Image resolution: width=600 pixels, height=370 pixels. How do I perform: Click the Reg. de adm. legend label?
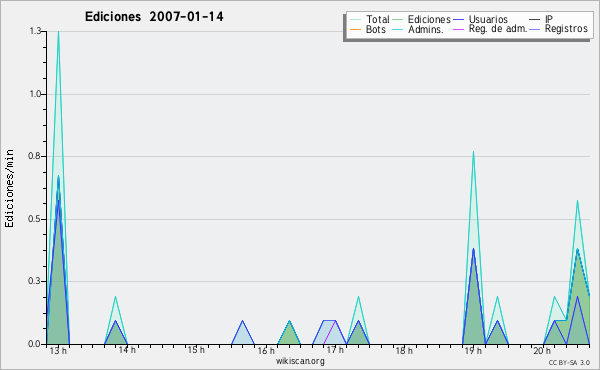498,29
